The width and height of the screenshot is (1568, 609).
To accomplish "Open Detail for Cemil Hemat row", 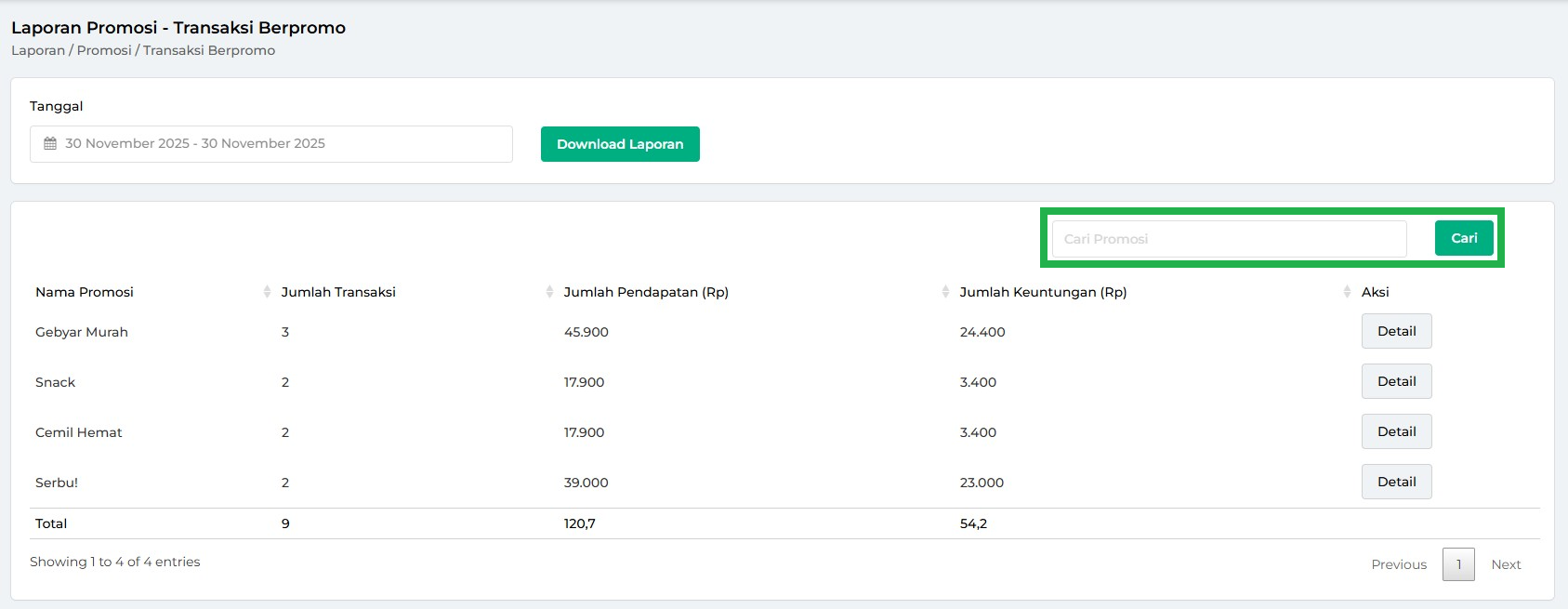I will [x=1396, y=431].
